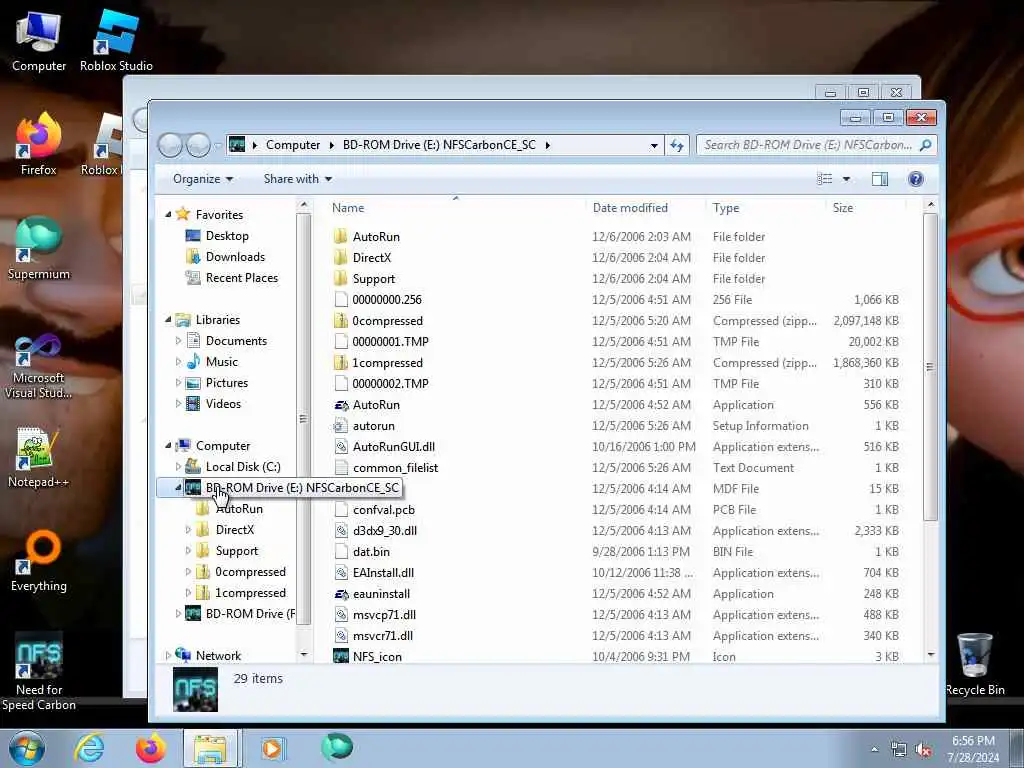
Task: Open the view options dropdown arrow
Action: (x=846, y=179)
